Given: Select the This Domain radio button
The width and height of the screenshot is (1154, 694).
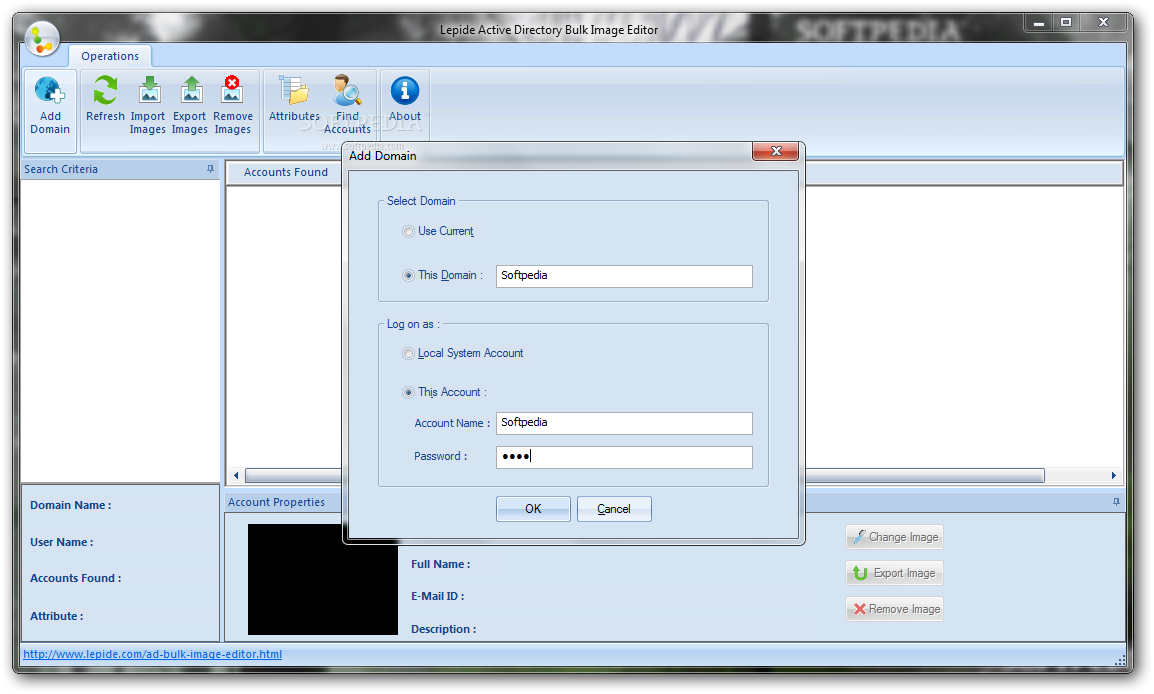Looking at the screenshot, I should click(408, 276).
